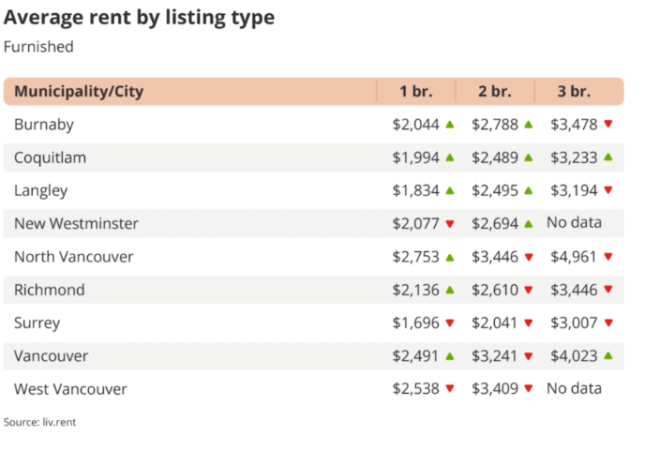Screen dimensions: 660x450
Task: Click the 2 br. column header
Action: pyautogui.click(x=494, y=92)
